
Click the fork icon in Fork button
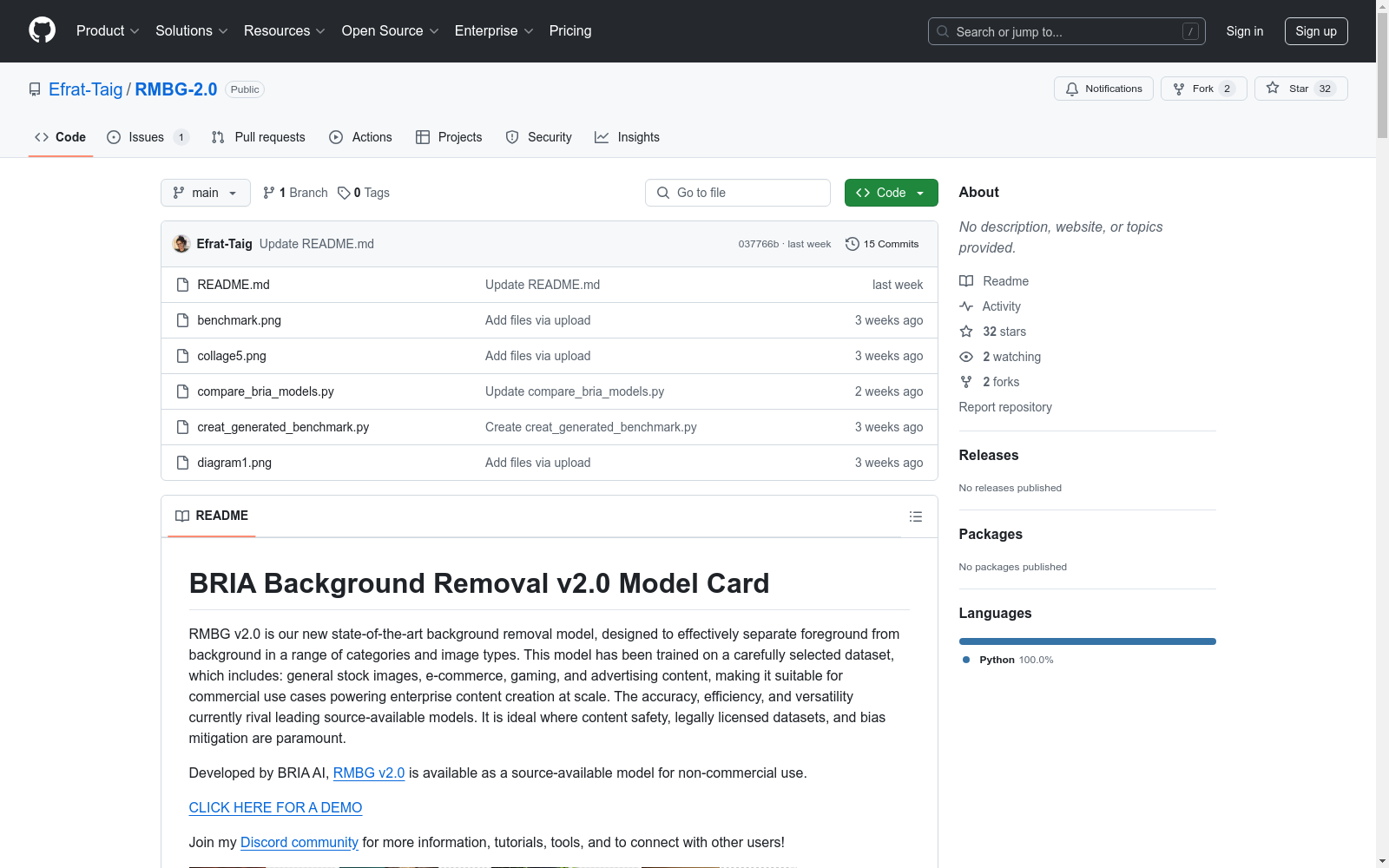pos(1179,89)
